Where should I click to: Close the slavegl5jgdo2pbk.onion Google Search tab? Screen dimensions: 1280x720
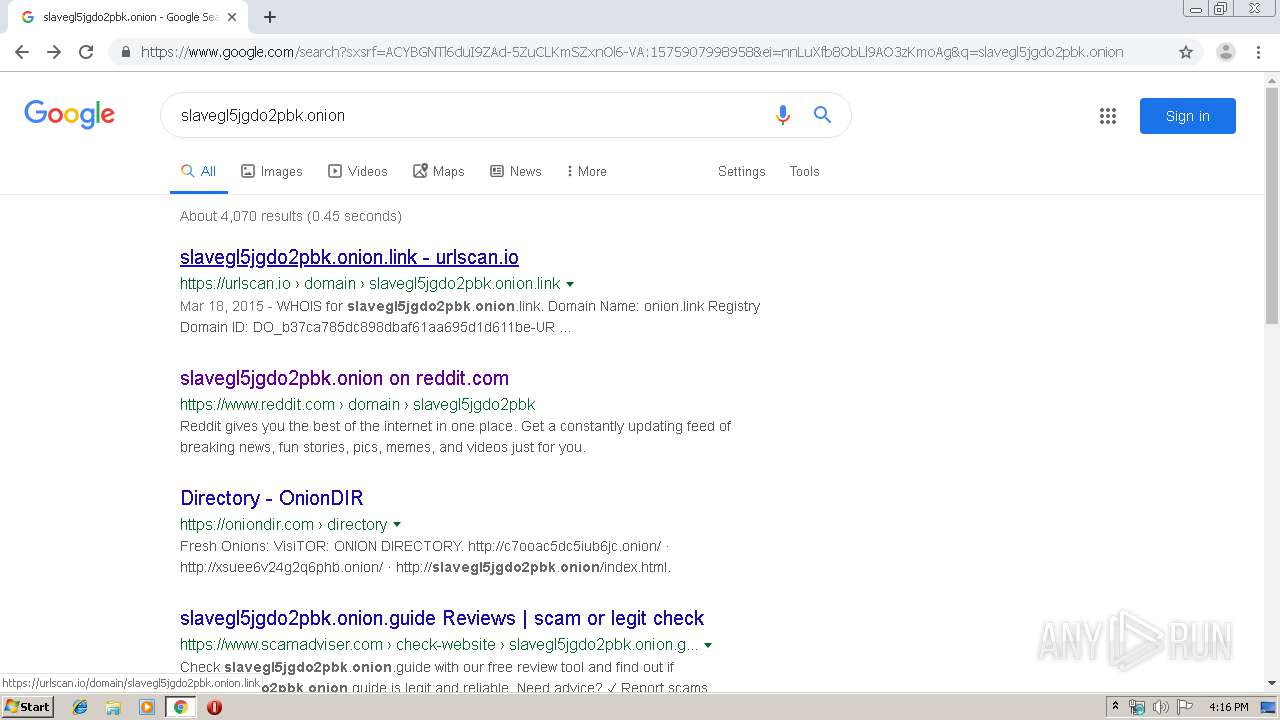pos(232,17)
